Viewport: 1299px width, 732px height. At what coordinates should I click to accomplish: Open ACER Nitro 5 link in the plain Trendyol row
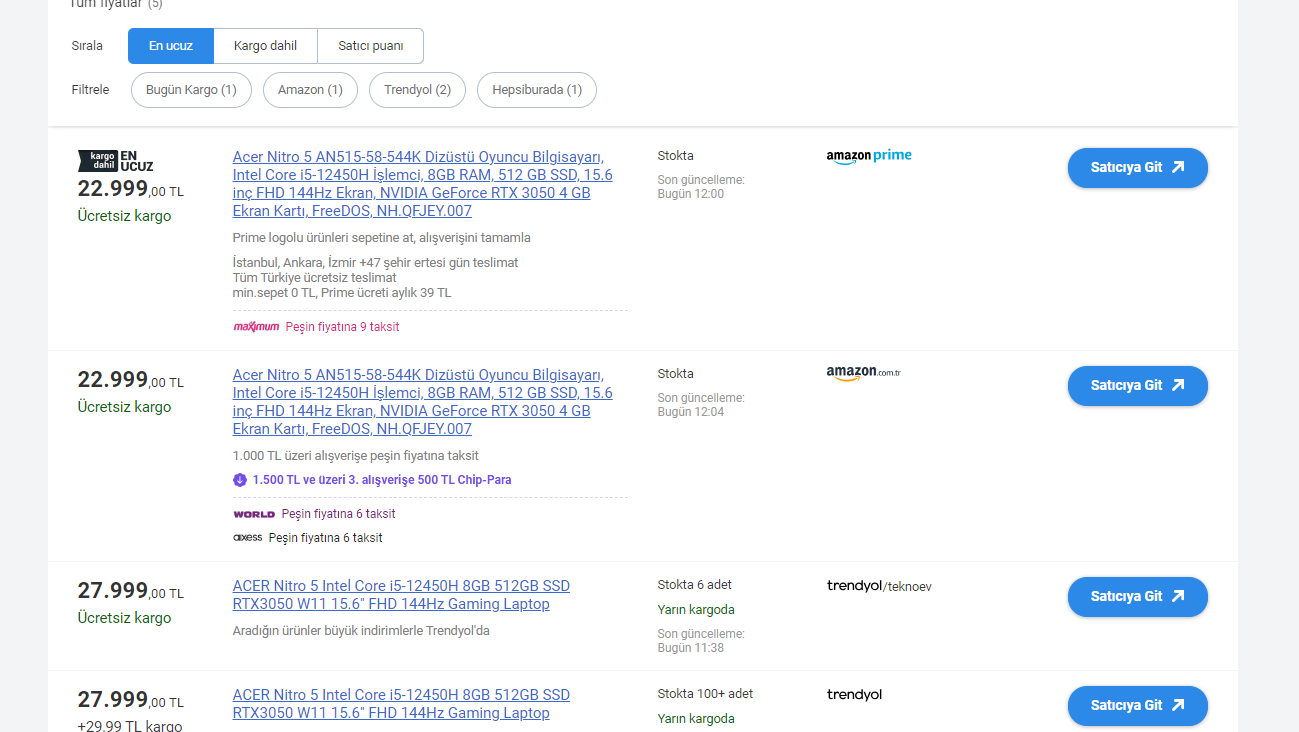point(401,704)
